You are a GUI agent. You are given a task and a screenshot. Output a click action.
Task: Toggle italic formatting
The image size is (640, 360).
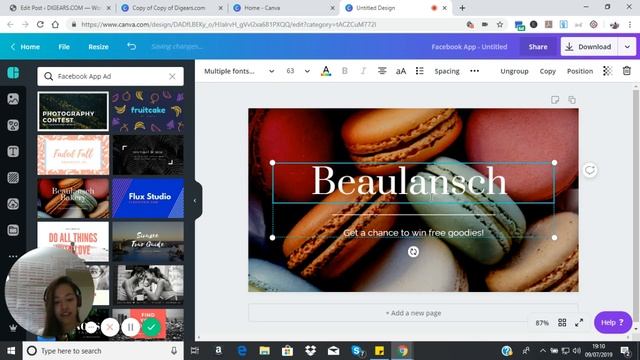pyautogui.click(x=363, y=71)
